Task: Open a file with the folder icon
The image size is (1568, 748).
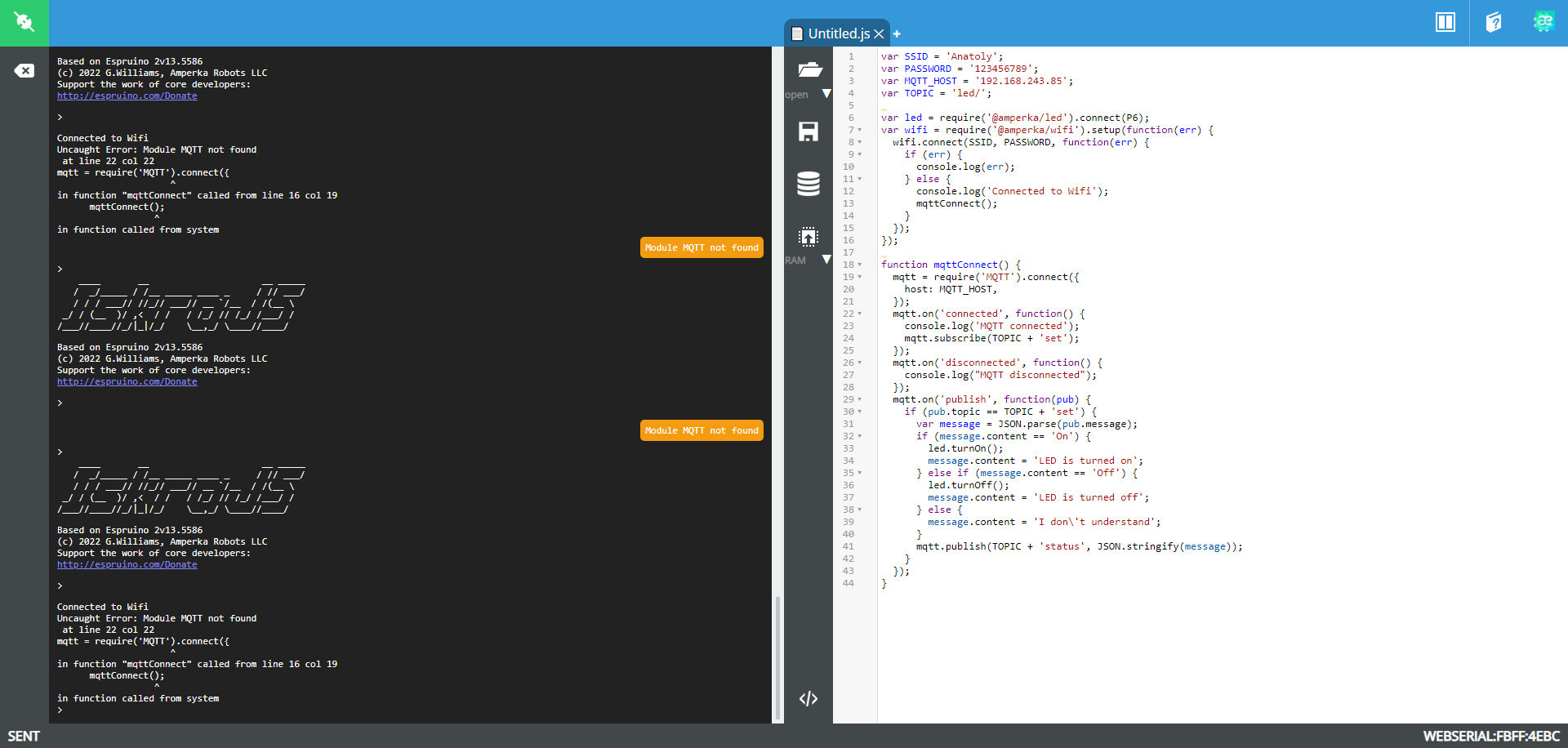Action: 808,69
